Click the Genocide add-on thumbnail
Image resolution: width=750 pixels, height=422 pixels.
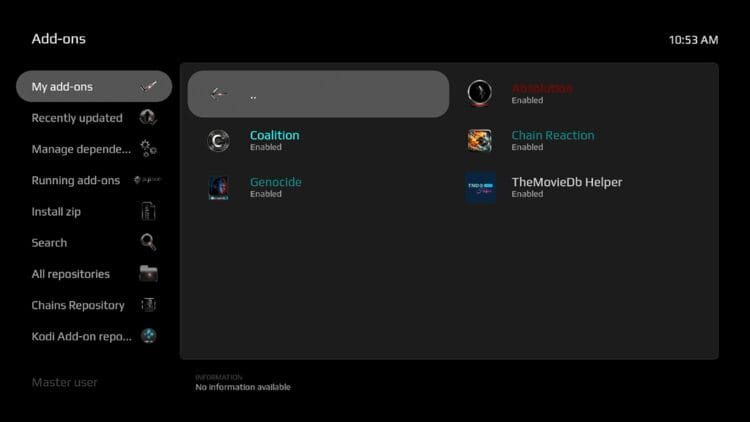(x=218, y=188)
